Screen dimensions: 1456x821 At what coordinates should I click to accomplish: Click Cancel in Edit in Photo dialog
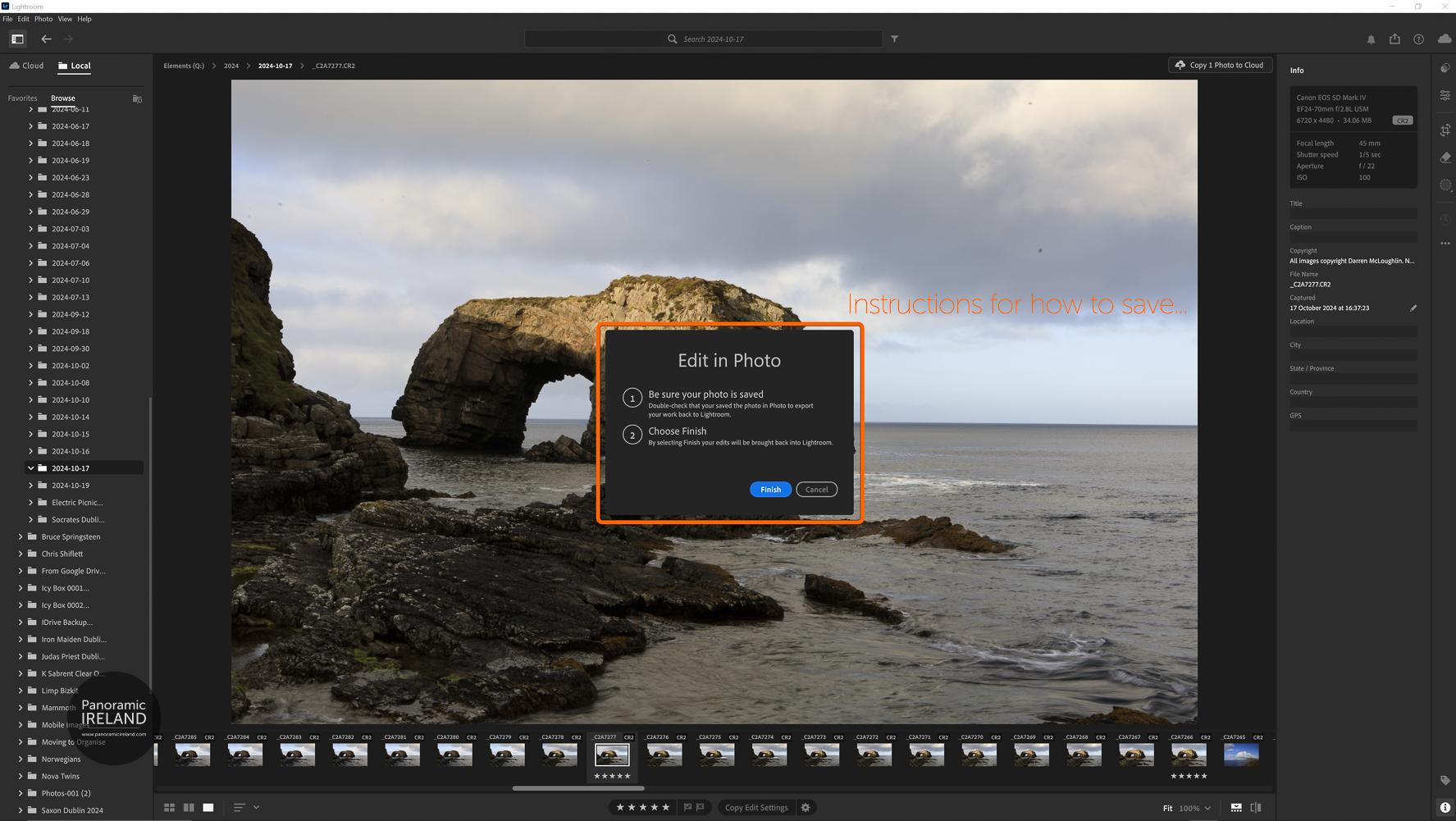(x=816, y=490)
